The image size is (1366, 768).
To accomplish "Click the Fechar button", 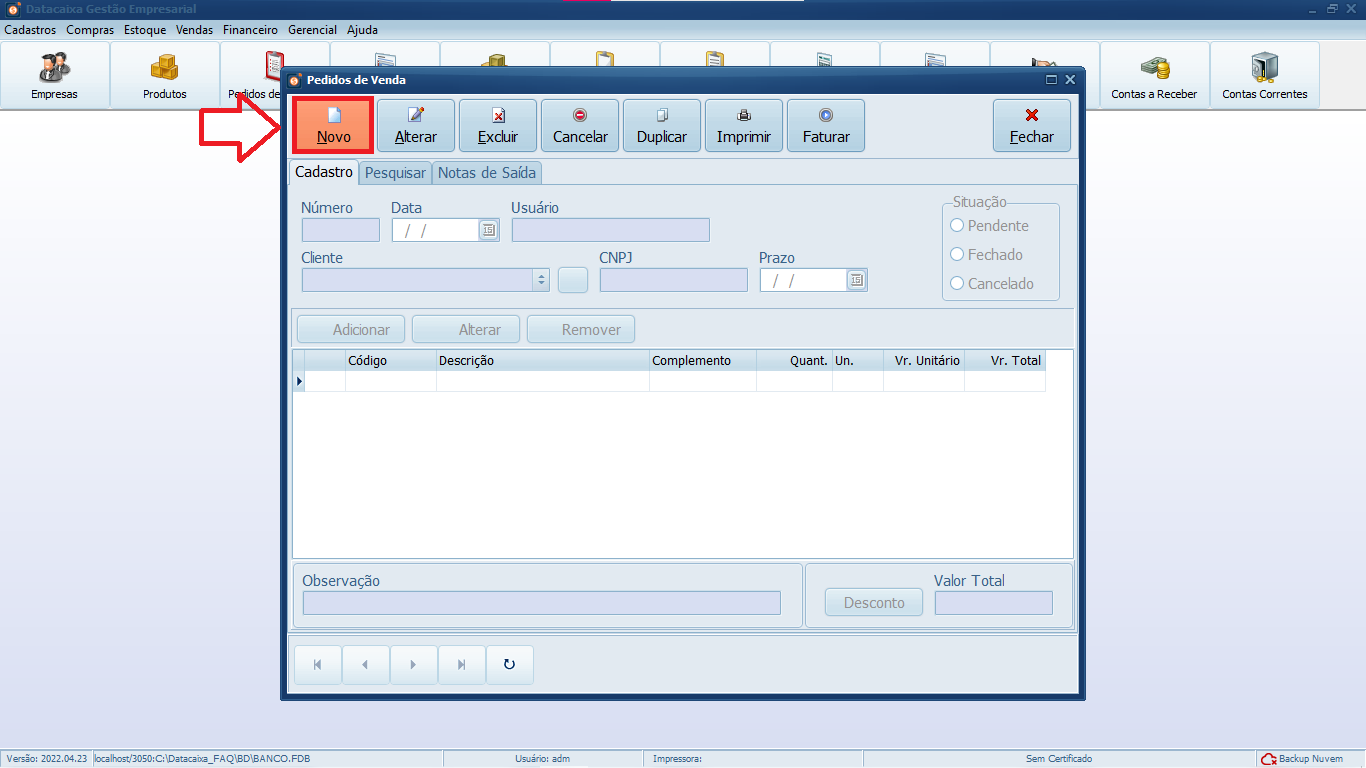I will coord(1032,125).
